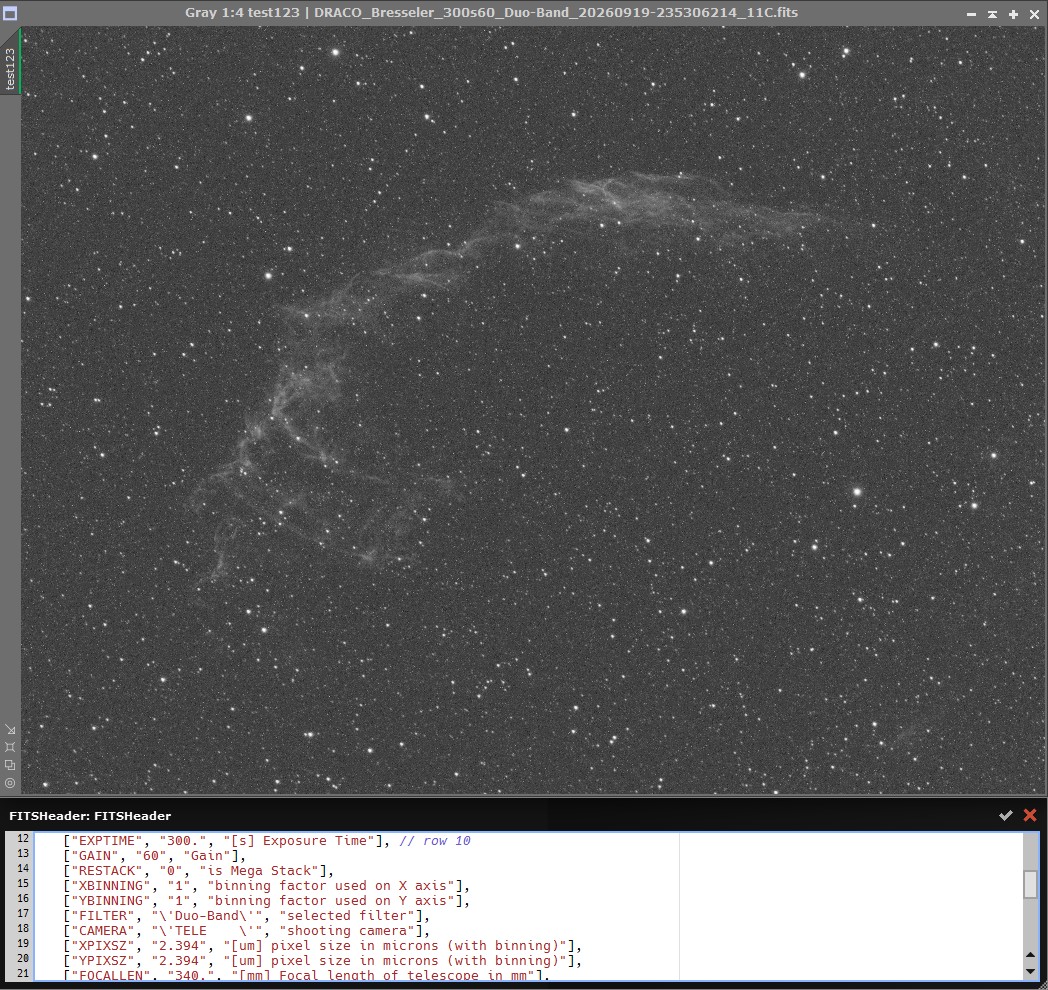Click the diagonal arrow resize icon

pos(10,729)
